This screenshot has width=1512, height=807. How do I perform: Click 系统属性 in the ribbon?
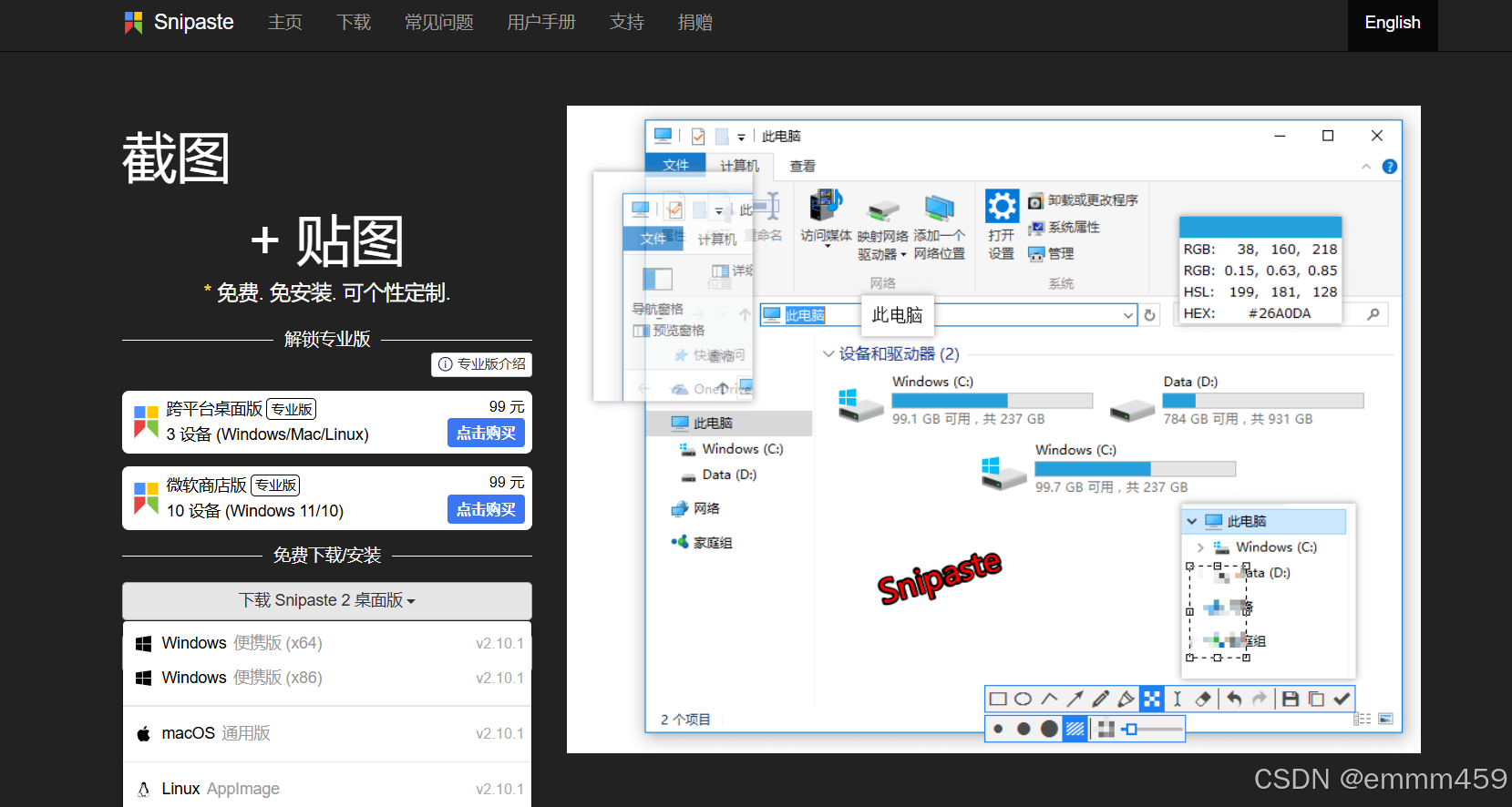[x=1064, y=227]
